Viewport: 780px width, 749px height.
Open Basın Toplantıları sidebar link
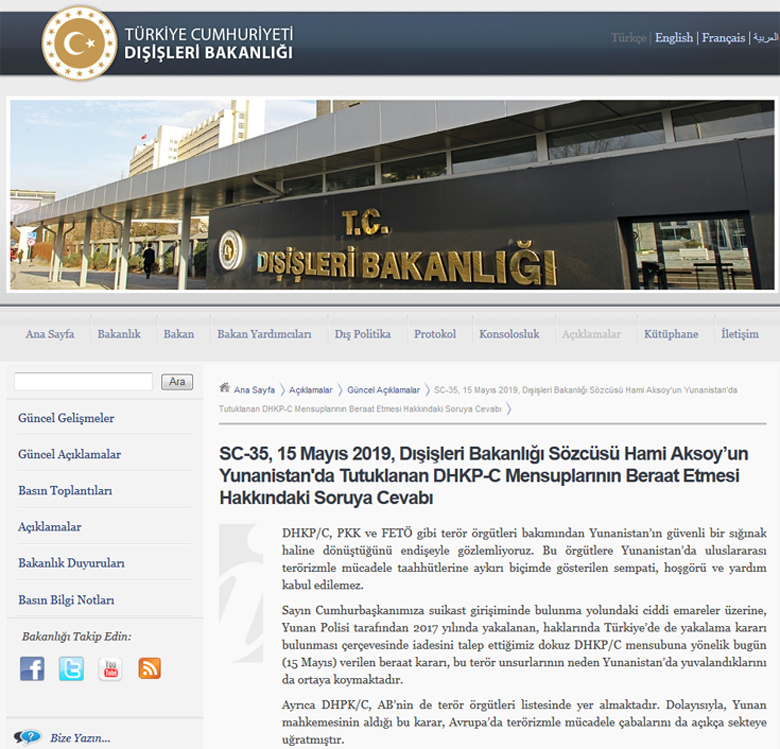(65, 491)
